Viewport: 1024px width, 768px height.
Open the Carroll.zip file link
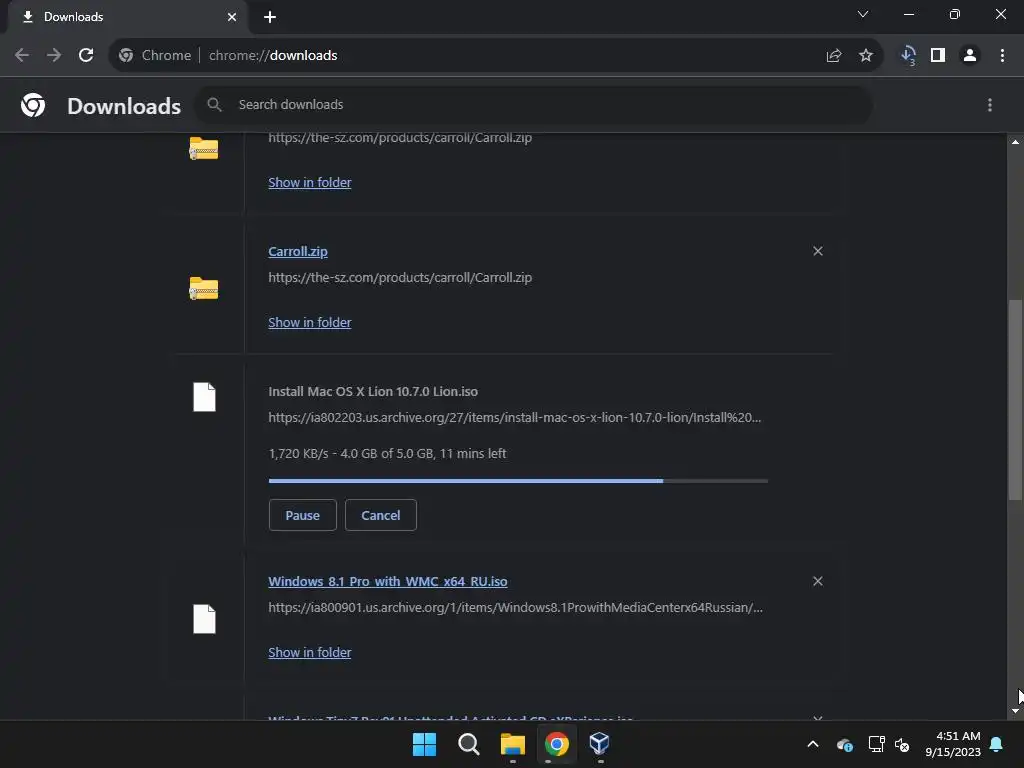[298, 251]
